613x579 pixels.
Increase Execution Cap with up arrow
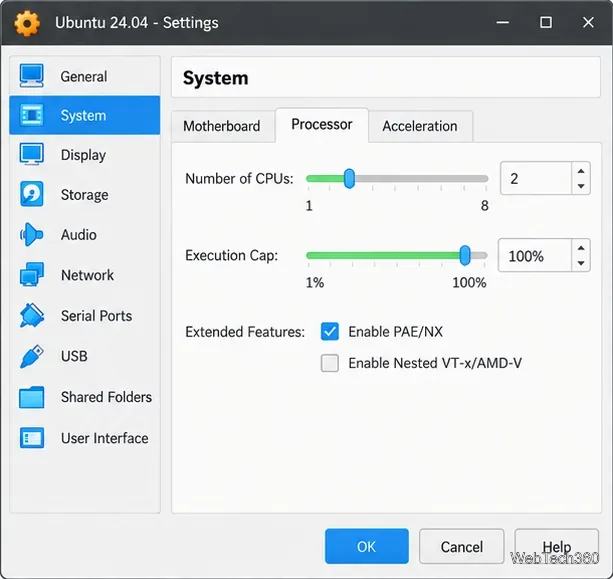click(x=581, y=248)
